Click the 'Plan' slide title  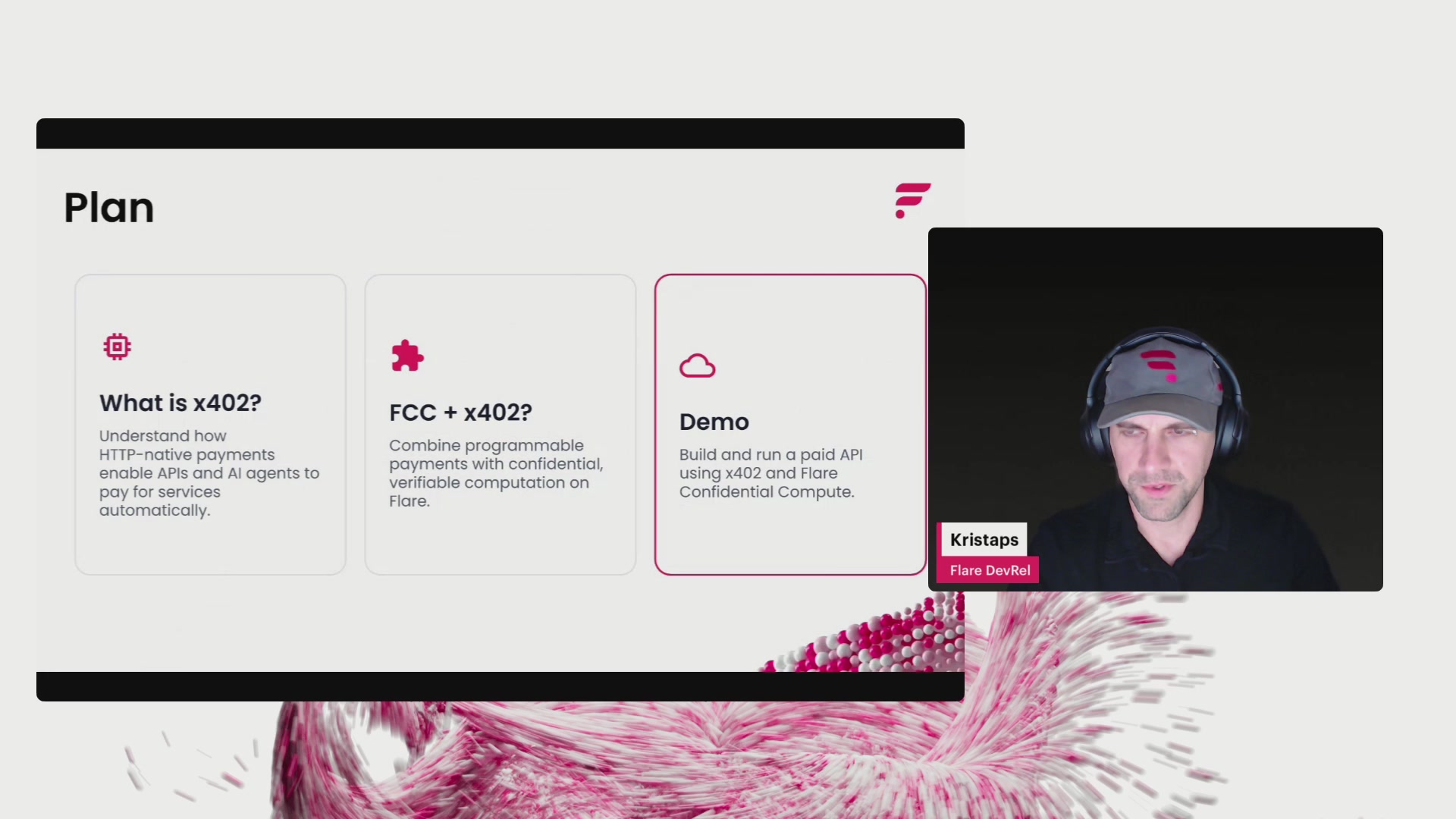pyautogui.click(x=109, y=208)
